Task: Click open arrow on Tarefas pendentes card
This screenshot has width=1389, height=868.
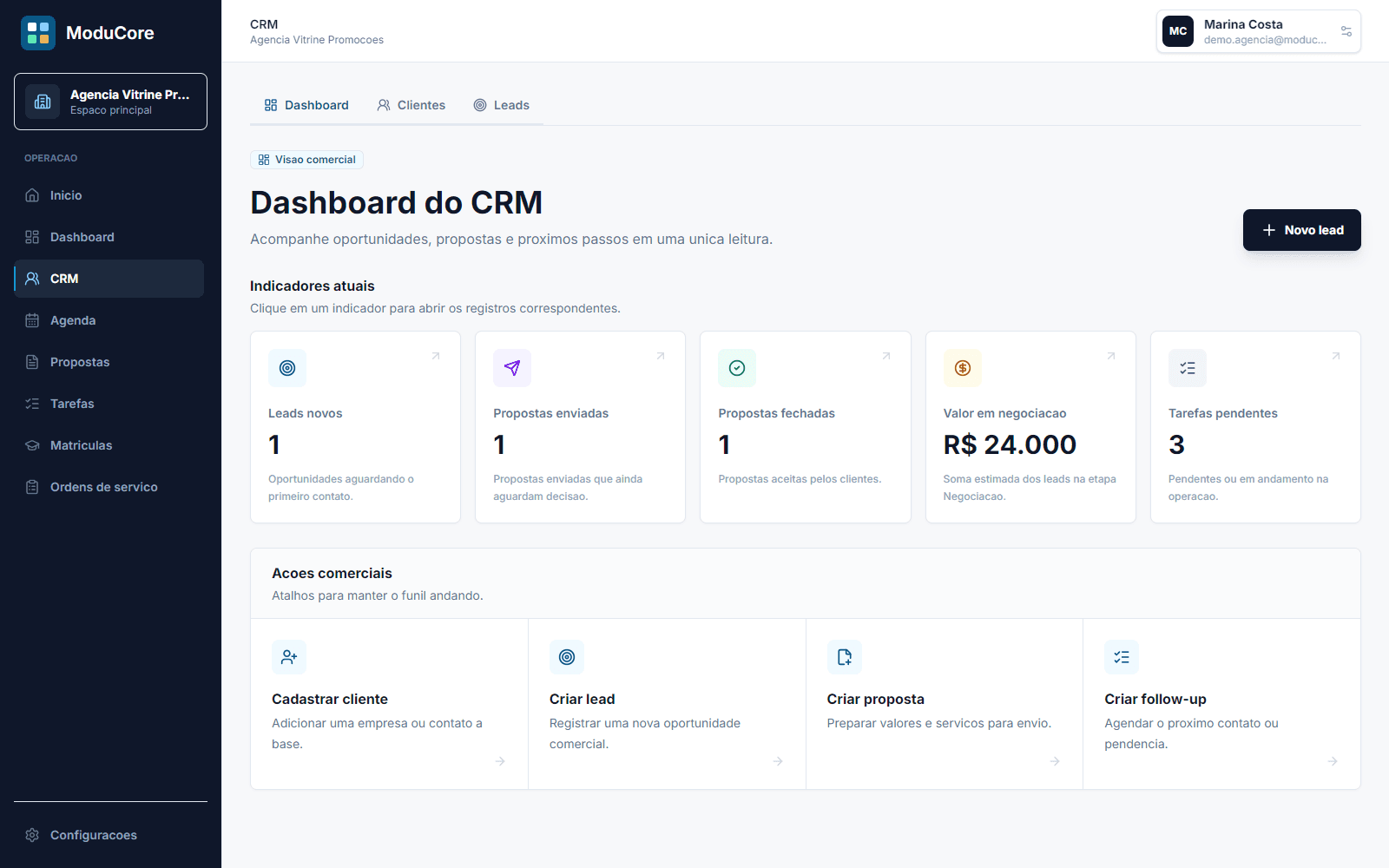Action: [x=1336, y=356]
